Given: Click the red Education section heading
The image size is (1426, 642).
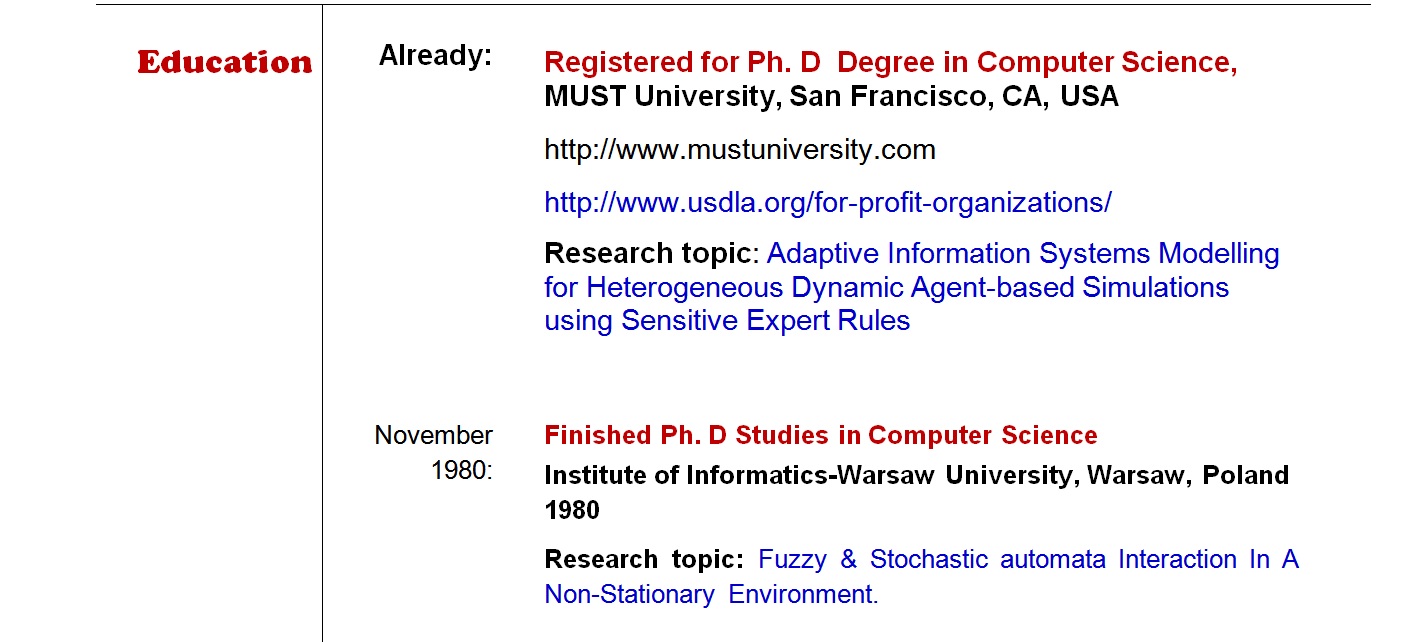Looking at the screenshot, I should (x=224, y=62).
